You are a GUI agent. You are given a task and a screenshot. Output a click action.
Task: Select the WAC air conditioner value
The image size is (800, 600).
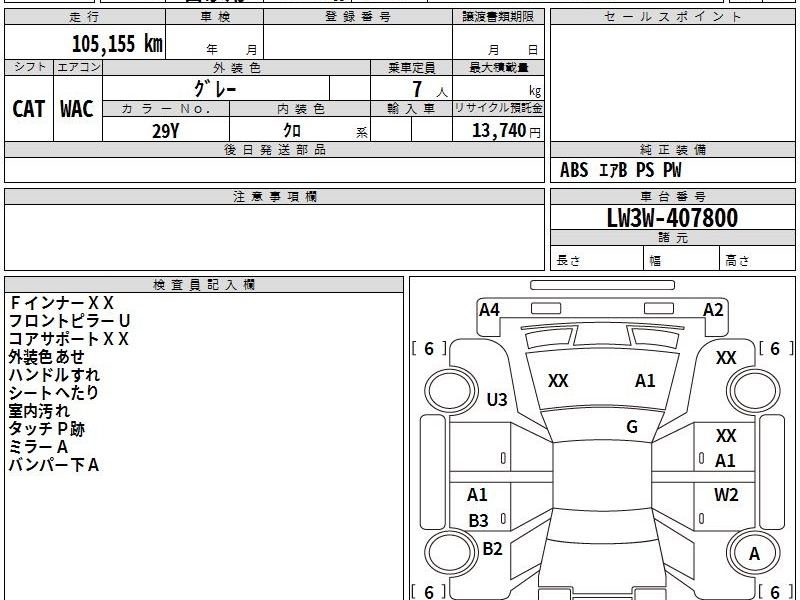tap(77, 109)
